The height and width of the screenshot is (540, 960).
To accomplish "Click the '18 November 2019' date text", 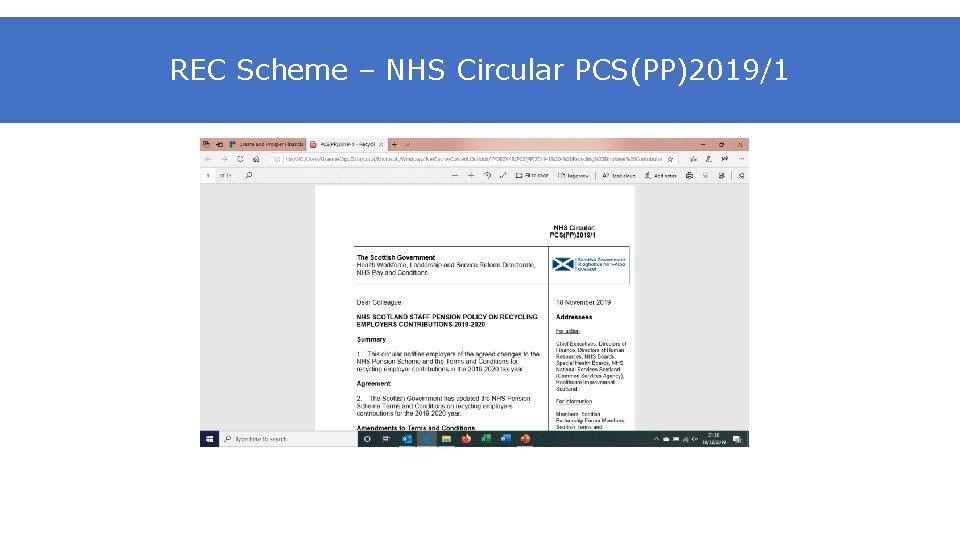I will pyautogui.click(x=583, y=302).
